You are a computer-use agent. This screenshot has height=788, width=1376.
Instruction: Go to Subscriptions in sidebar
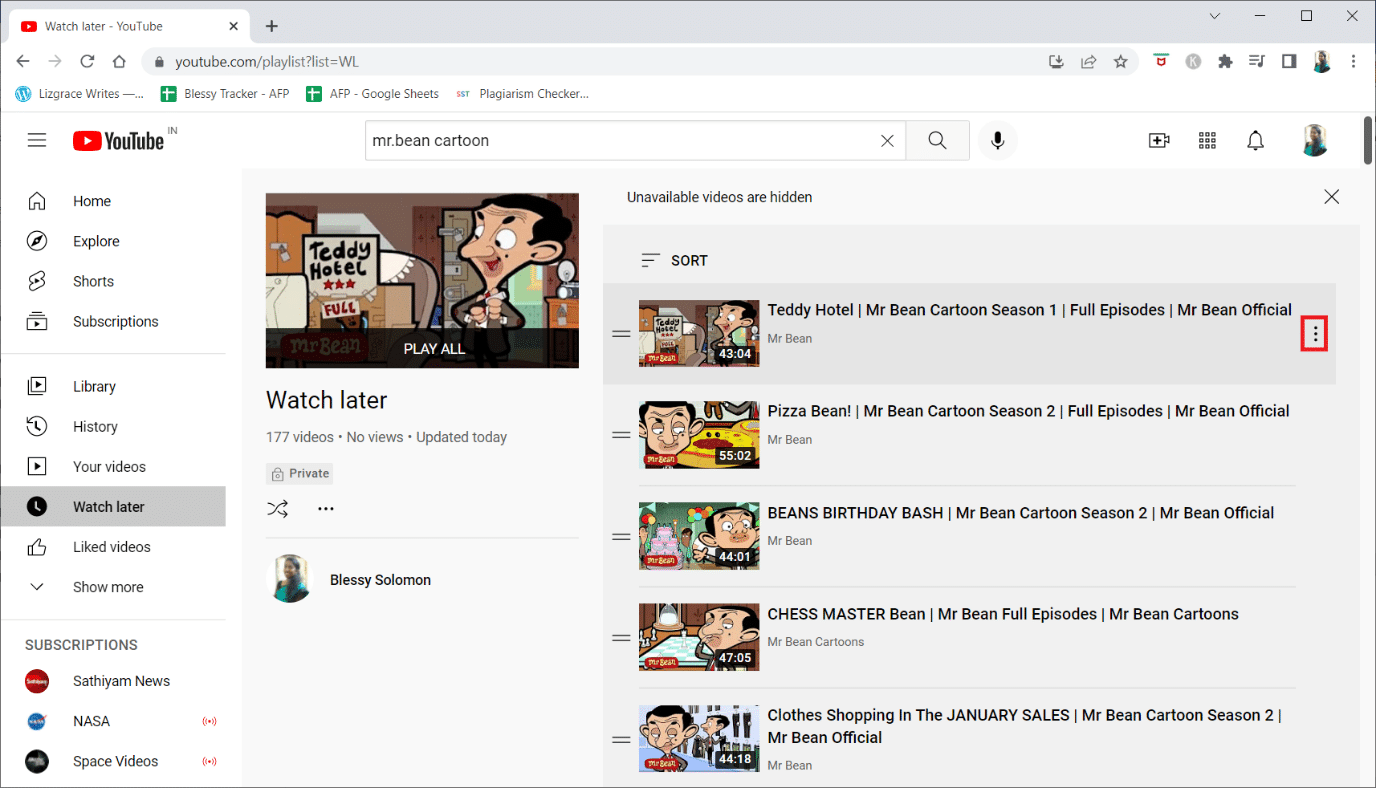pos(115,321)
